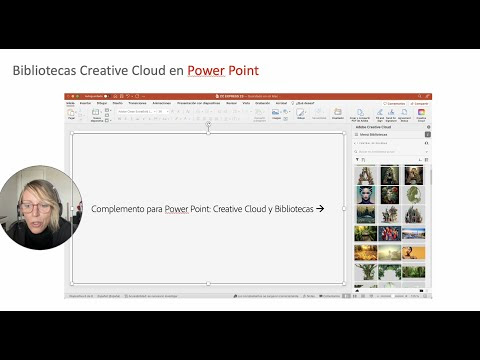This screenshot has width=480, height=360.
Task: Expand the search field dropdown arrow
Action: 427,152
